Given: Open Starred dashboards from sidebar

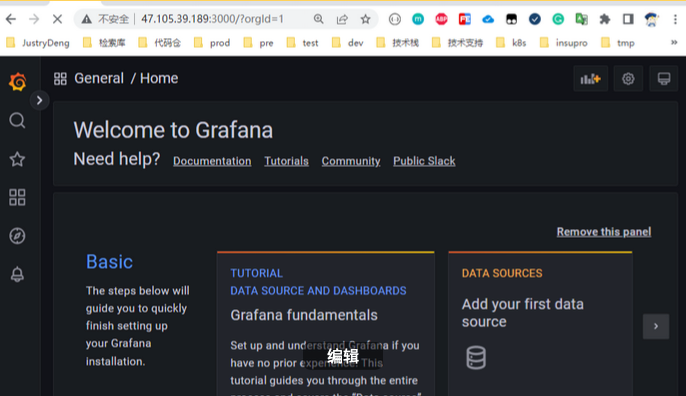Looking at the screenshot, I should pyautogui.click(x=17, y=159).
